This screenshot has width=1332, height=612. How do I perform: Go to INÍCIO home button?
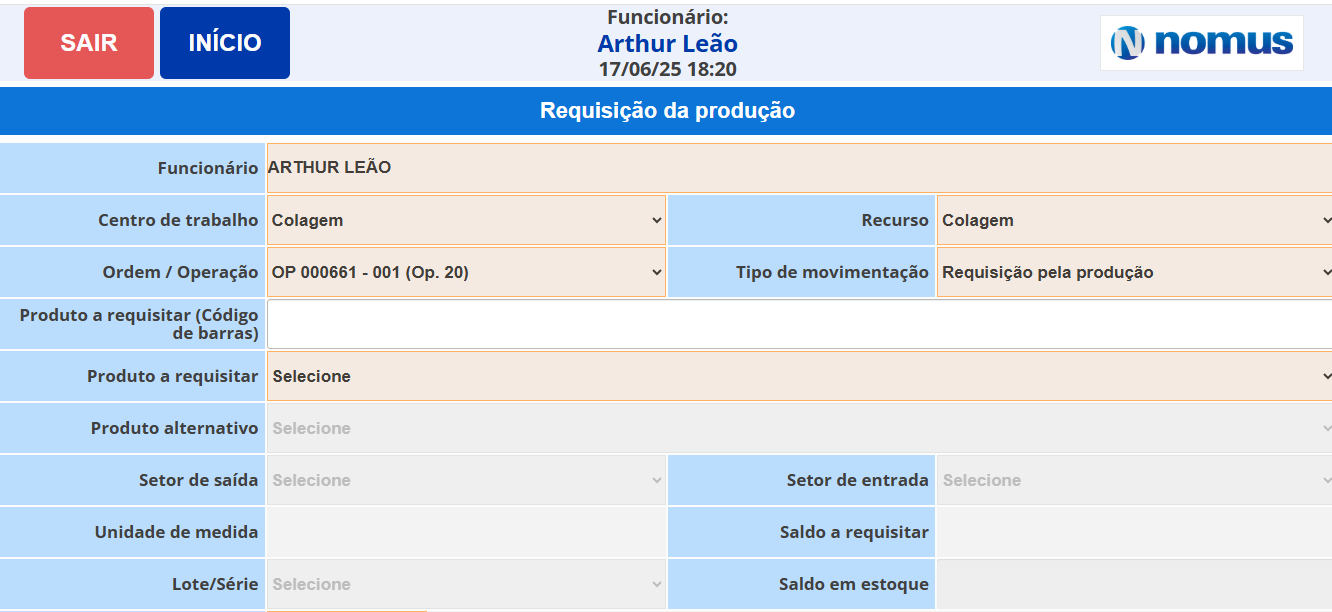(225, 43)
